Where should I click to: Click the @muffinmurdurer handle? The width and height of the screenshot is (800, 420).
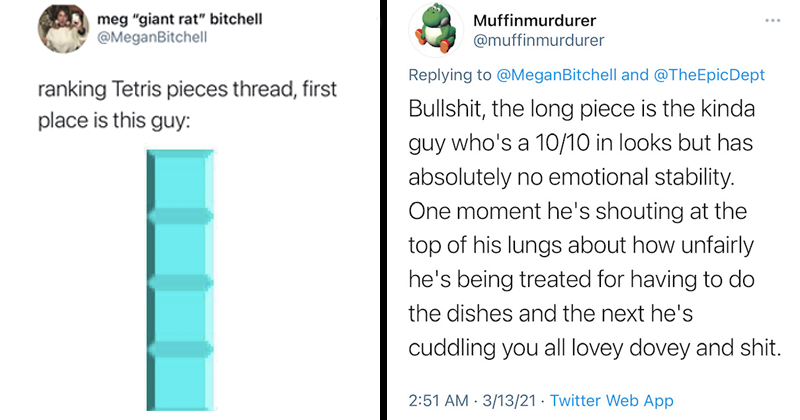(530, 40)
